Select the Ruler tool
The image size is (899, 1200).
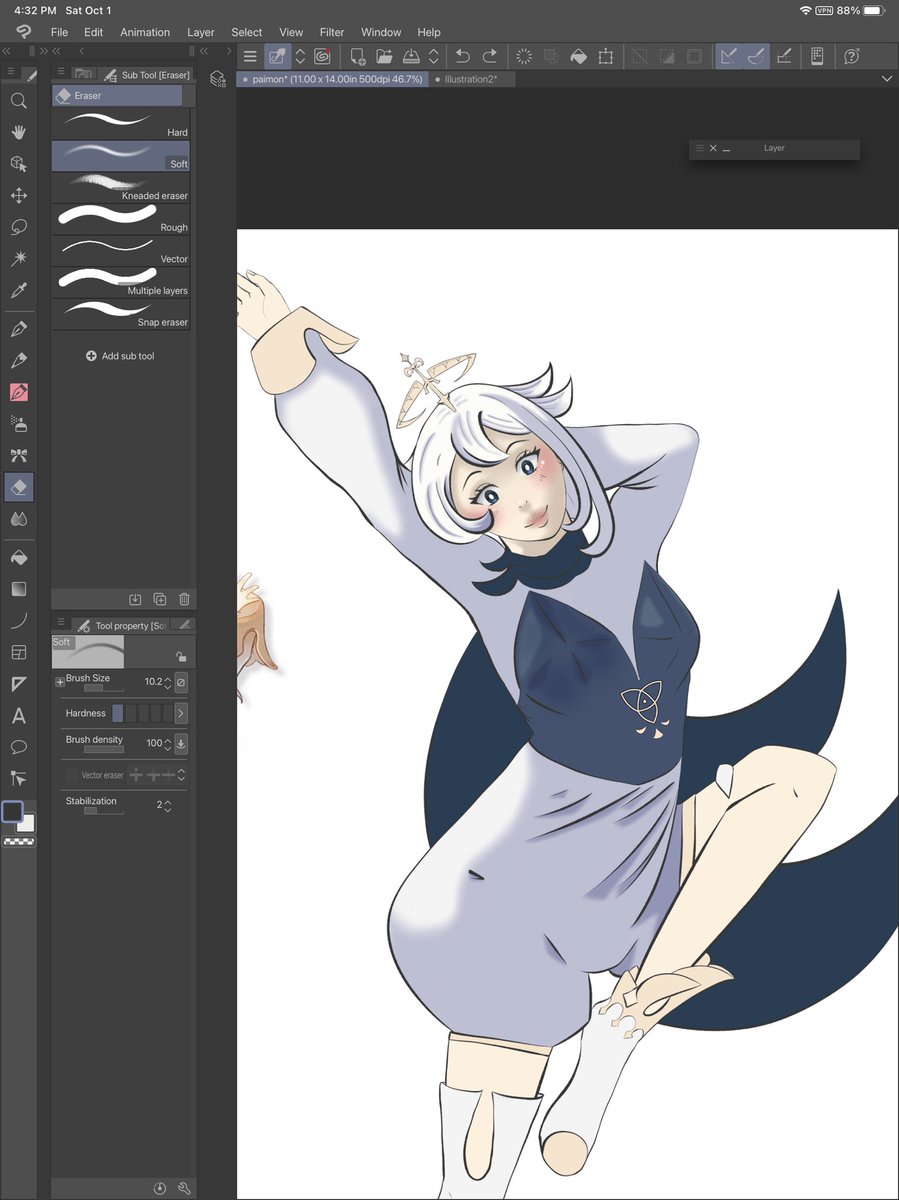[x=18, y=684]
